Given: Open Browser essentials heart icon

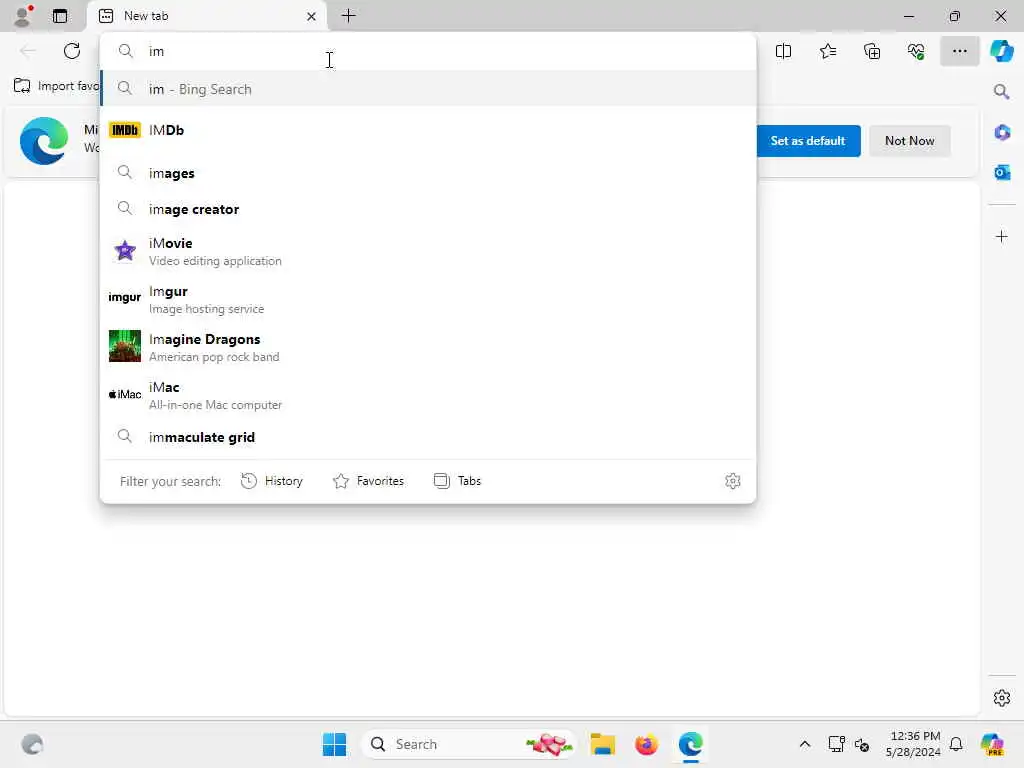Looking at the screenshot, I should click(916, 51).
